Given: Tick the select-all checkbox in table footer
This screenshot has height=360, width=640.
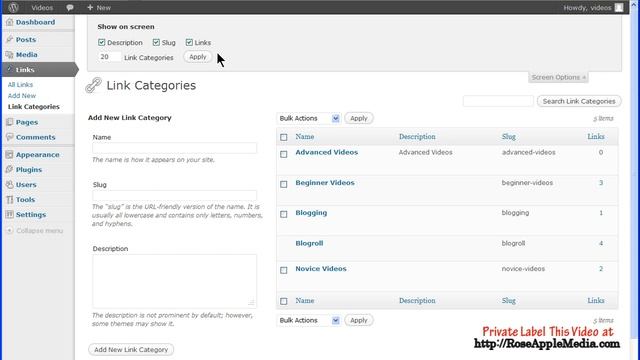Looking at the screenshot, I should (284, 301).
